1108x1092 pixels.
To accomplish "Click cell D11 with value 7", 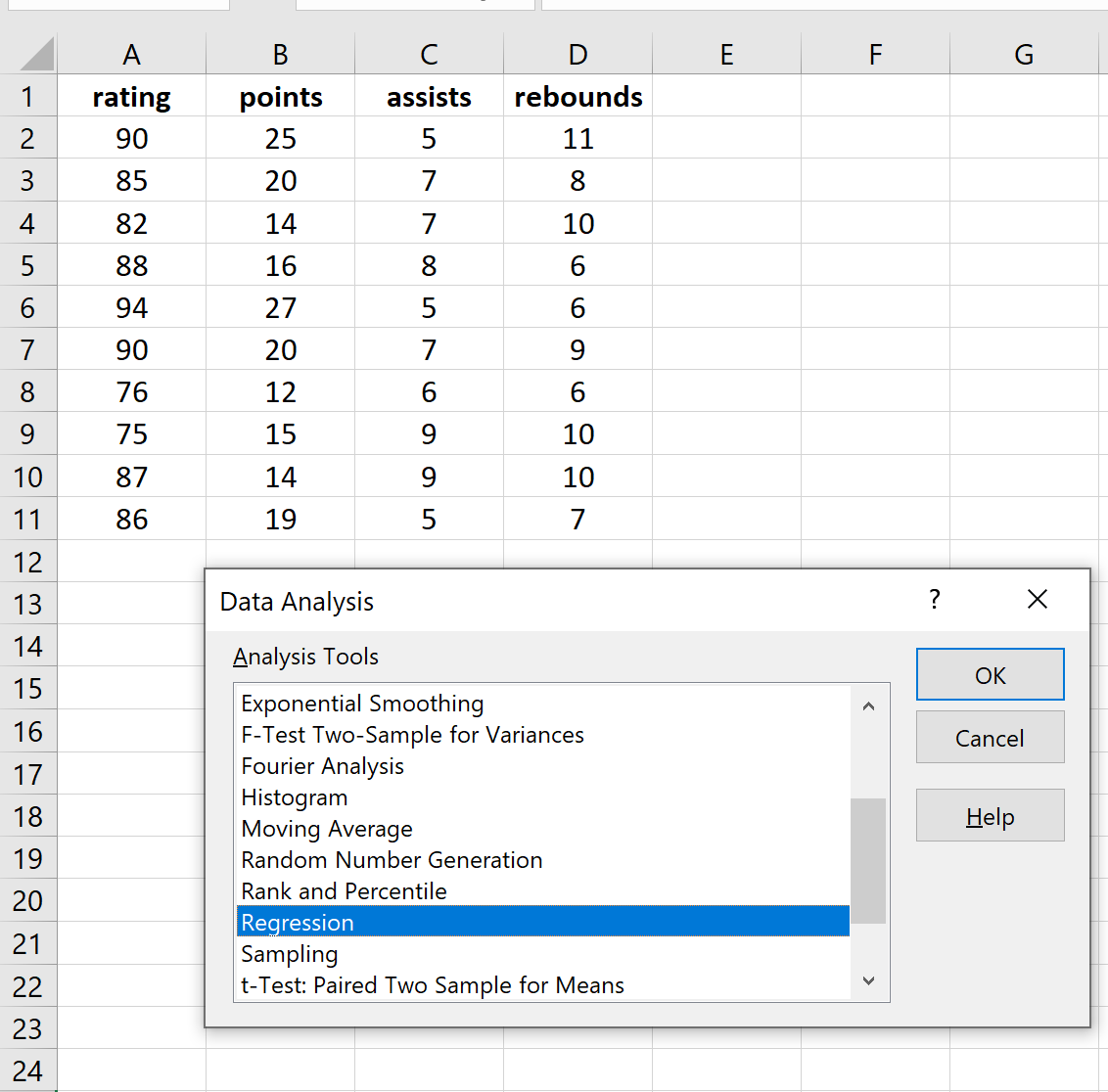I will point(578,520).
